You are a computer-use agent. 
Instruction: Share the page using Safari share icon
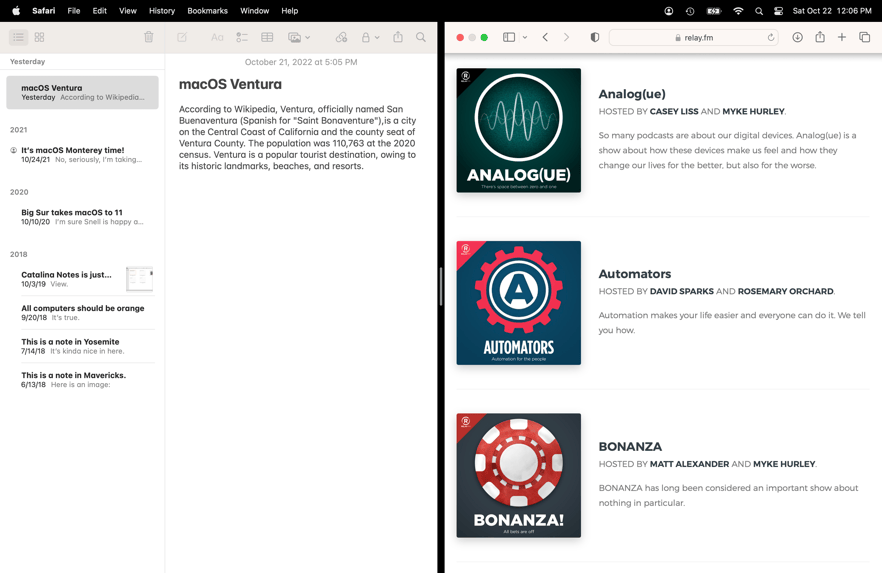click(820, 37)
